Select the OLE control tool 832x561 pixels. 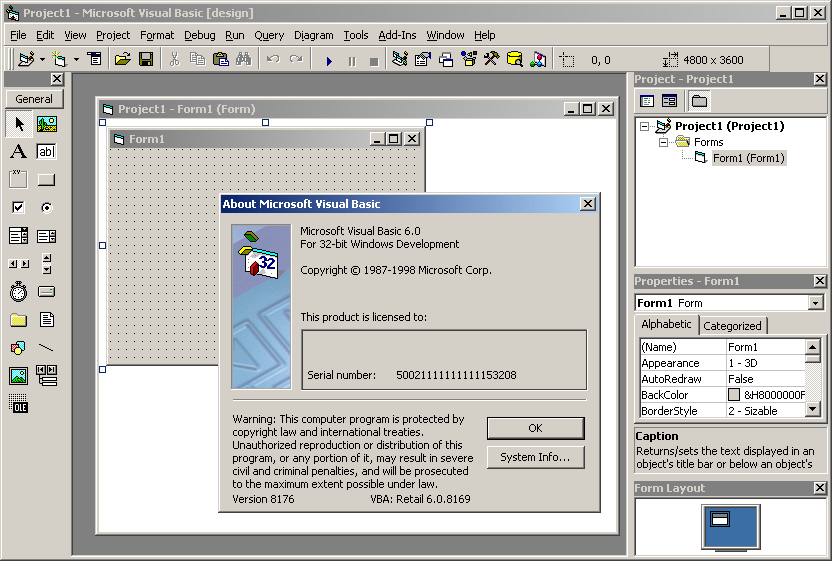point(19,403)
